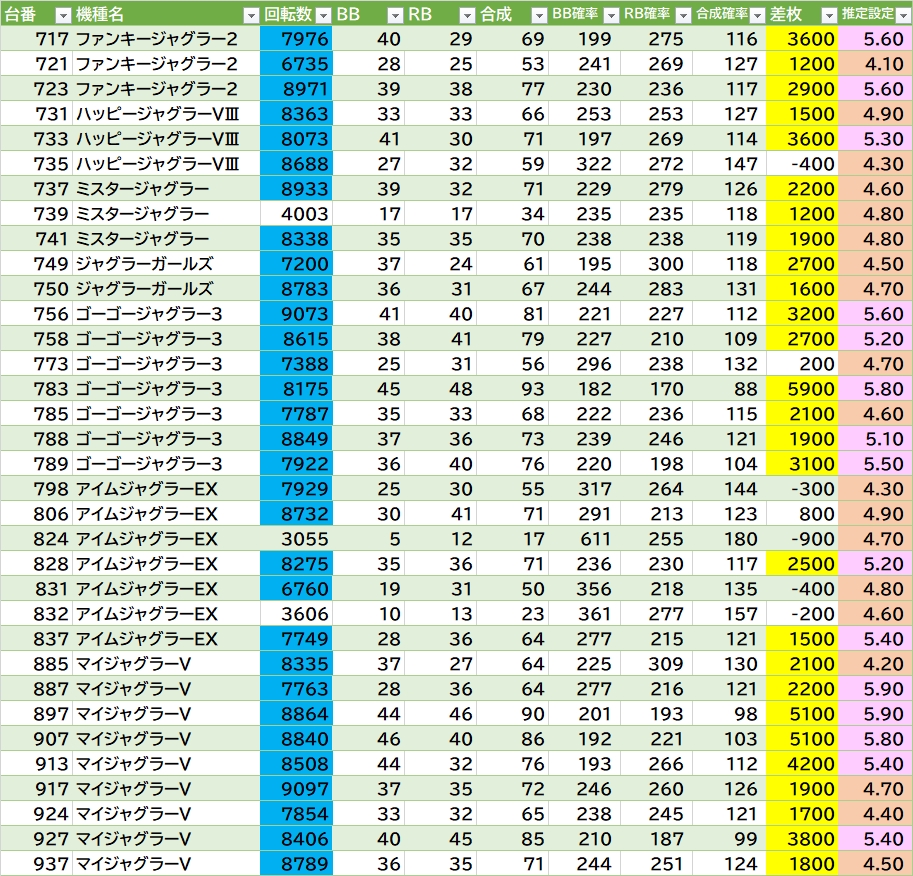Click the RB確率 filter dropdown arrow
Image resolution: width=913 pixels, height=876 pixels.
683,15
